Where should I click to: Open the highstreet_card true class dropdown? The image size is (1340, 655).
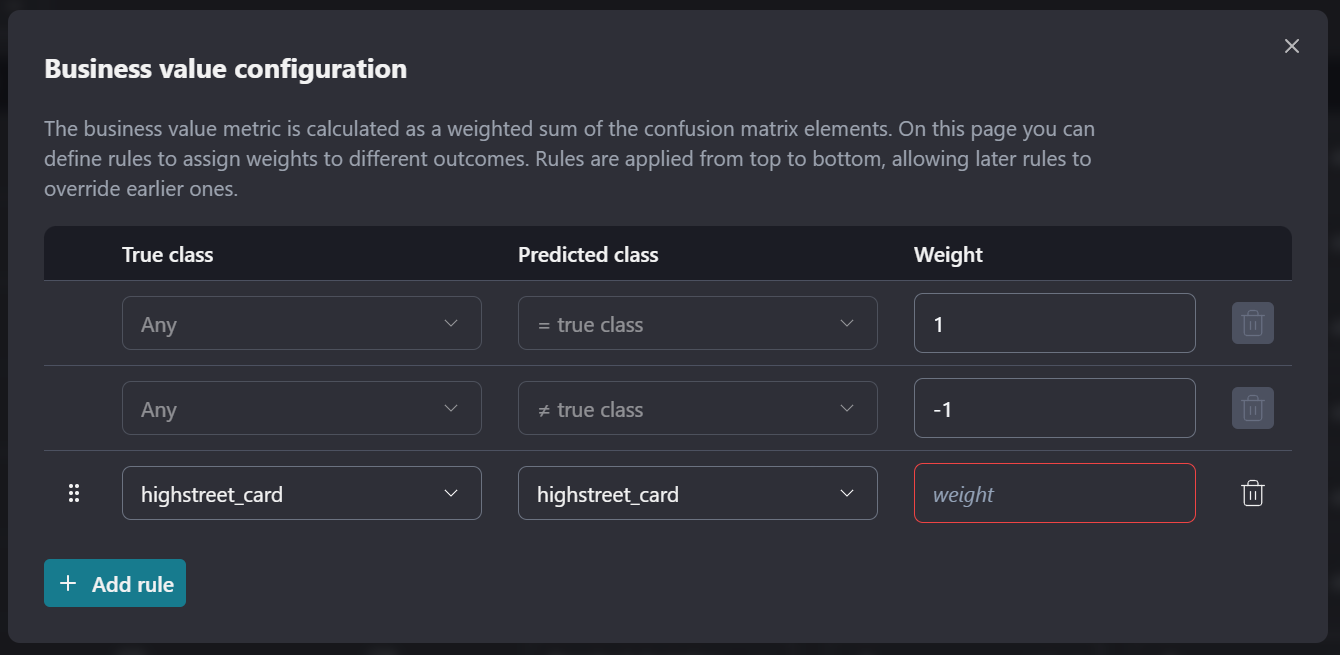point(301,493)
